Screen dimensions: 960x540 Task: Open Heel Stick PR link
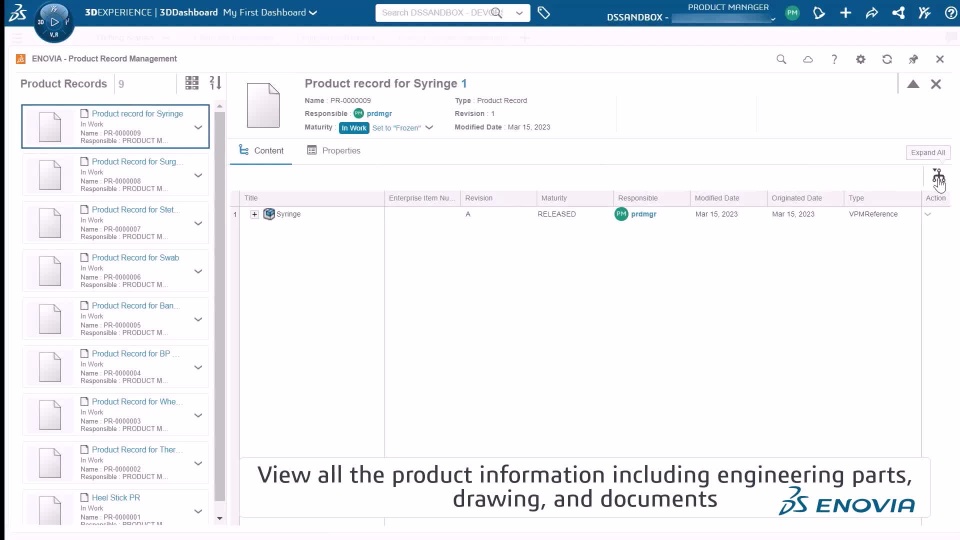pyautogui.click(x=116, y=498)
